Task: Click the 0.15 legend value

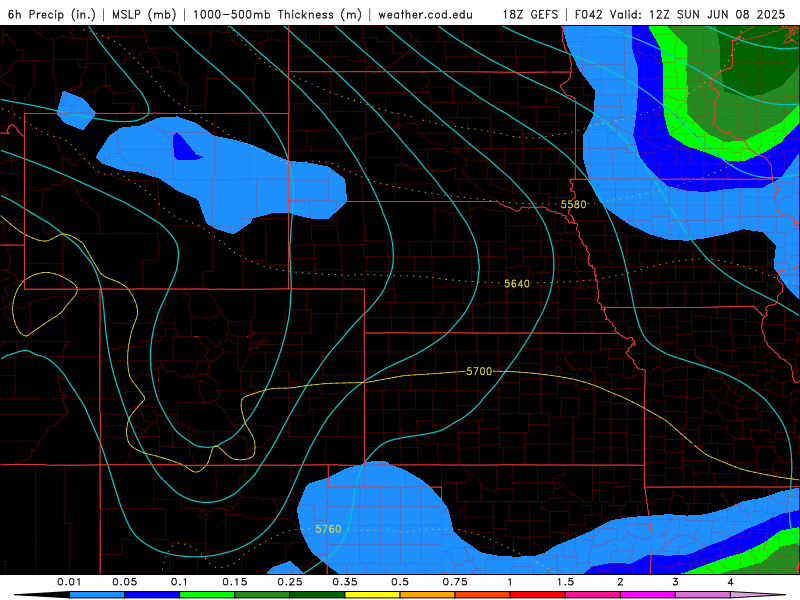Action: coord(235,582)
